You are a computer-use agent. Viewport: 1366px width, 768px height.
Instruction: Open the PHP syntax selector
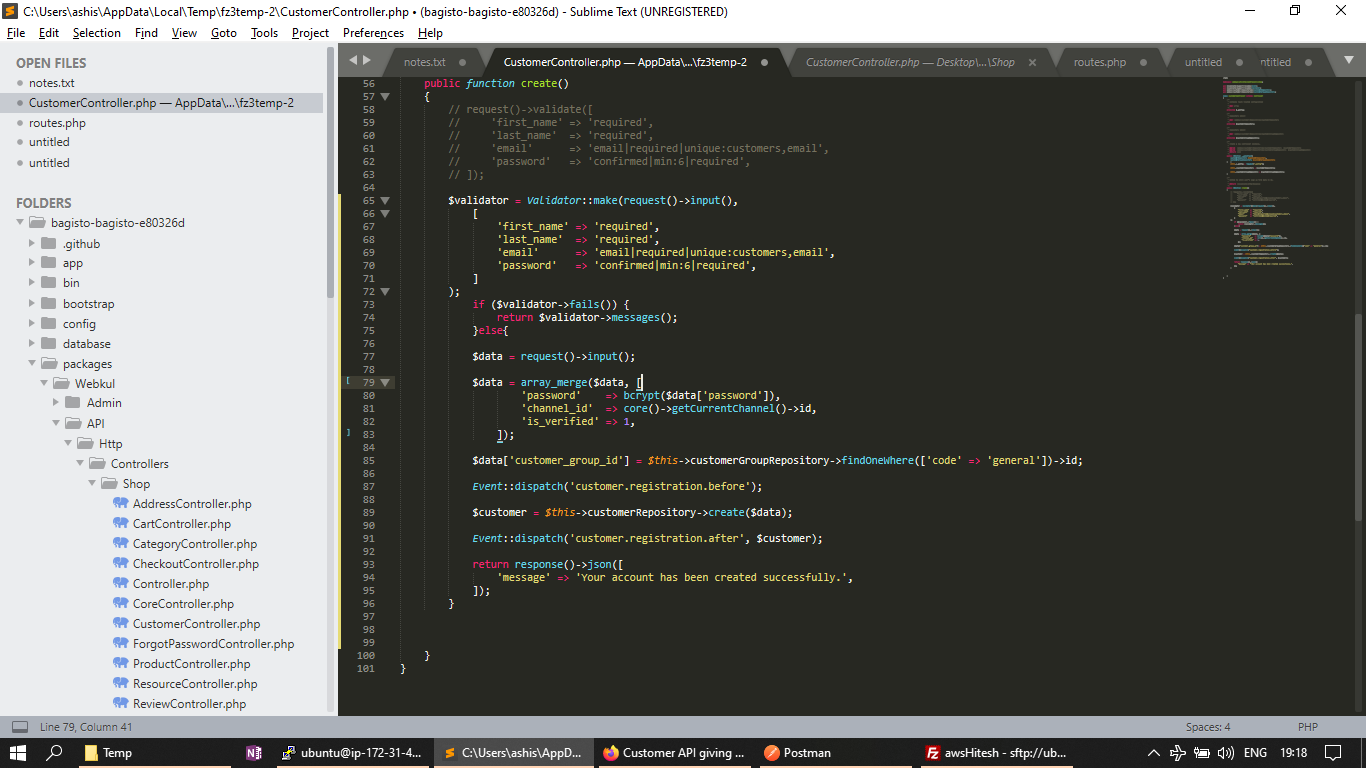1308,727
